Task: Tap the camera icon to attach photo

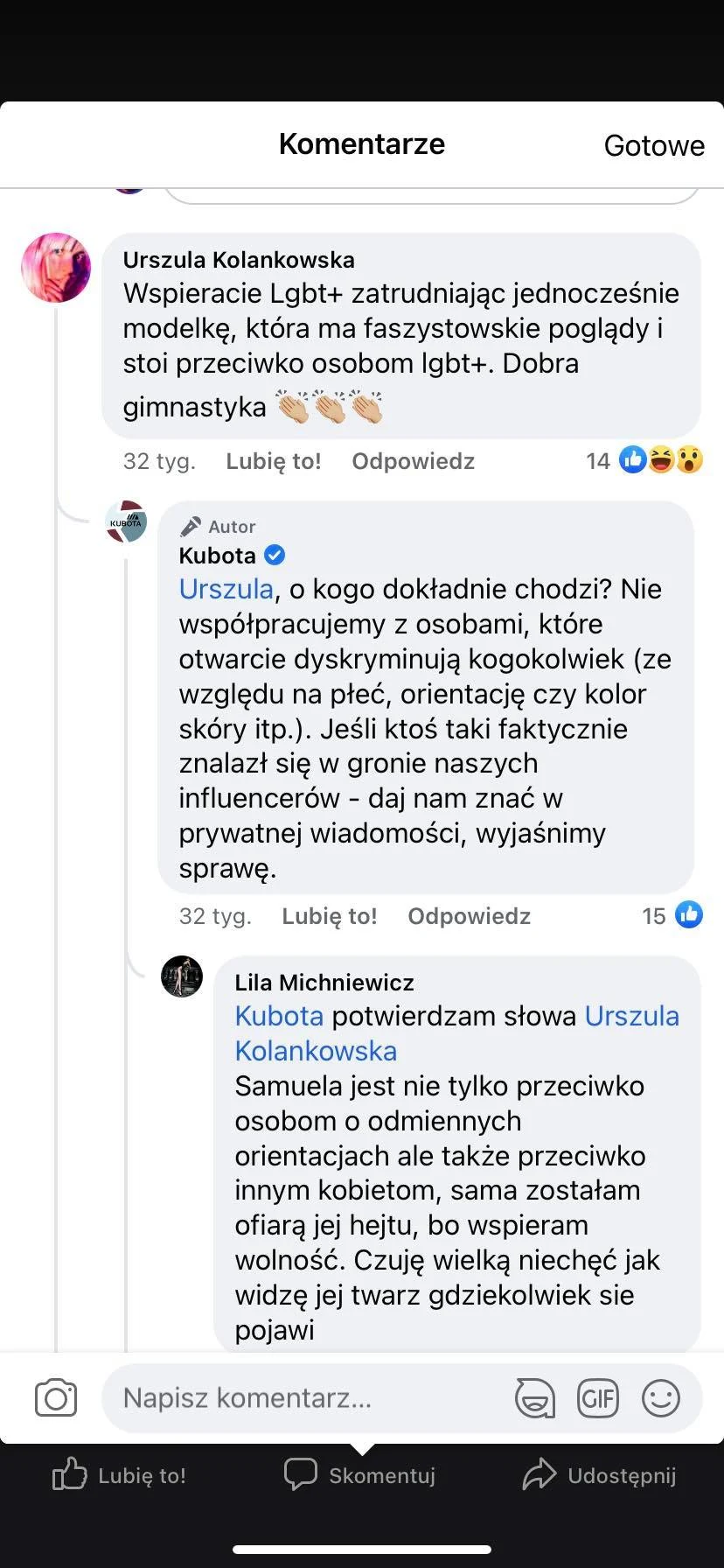Action: (56, 1397)
